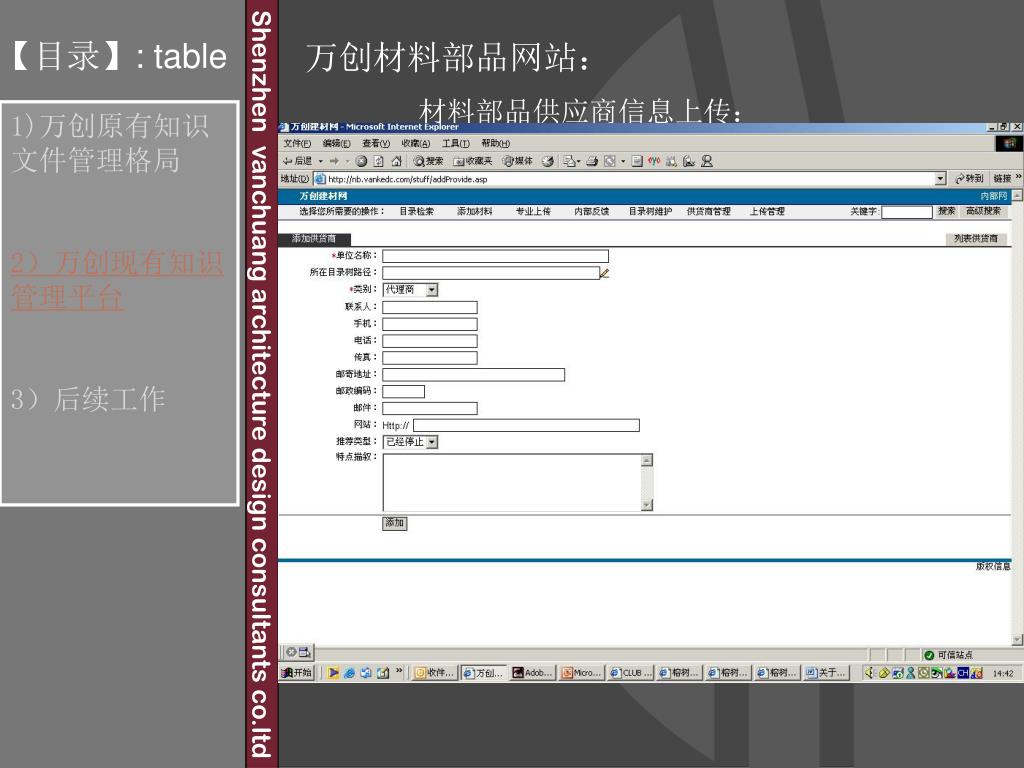Image resolution: width=1024 pixels, height=768 pixels.
Task: Click the 链接 links bar label
Action: coord(1002,178)
